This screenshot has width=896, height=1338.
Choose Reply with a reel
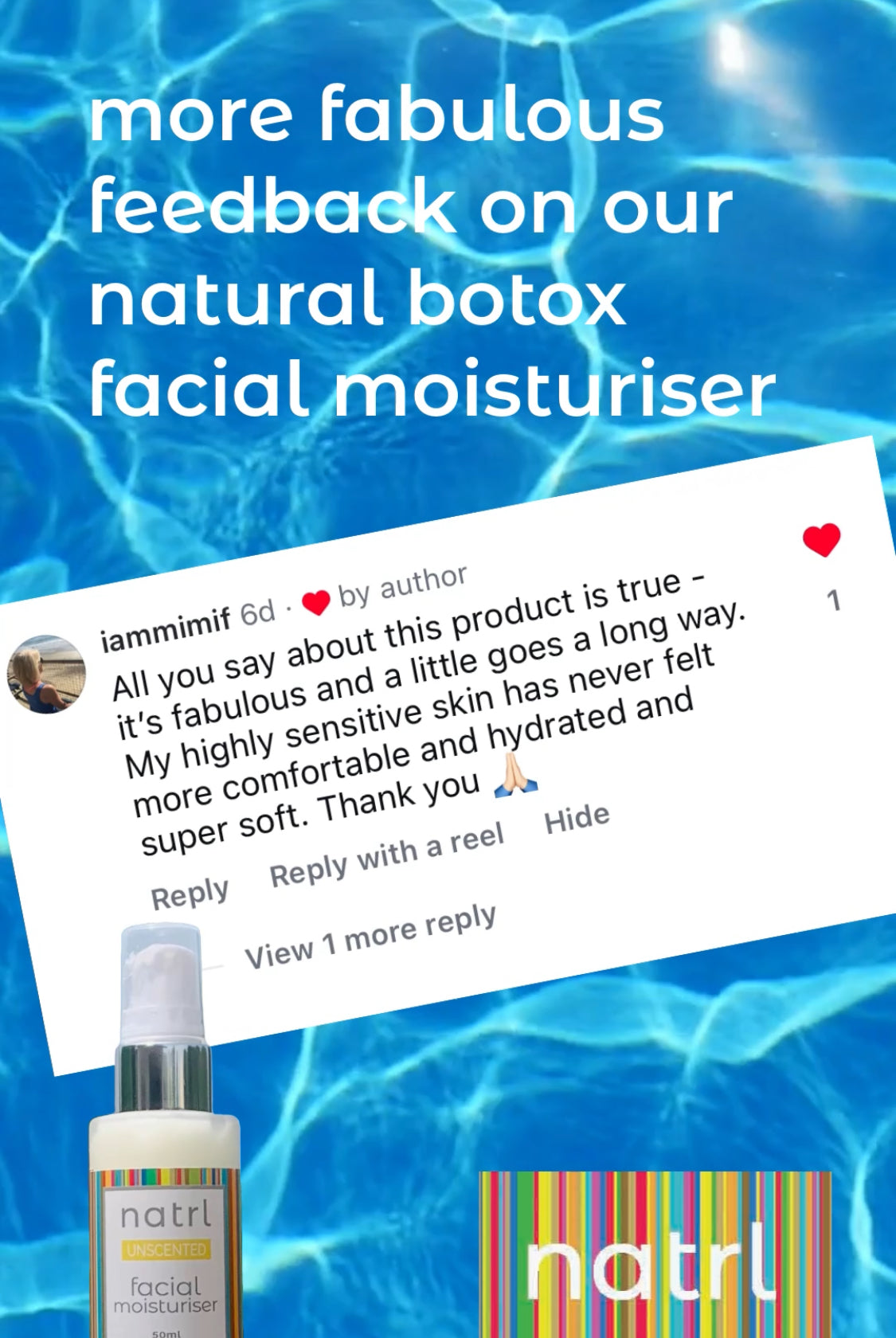pos(387,854)
